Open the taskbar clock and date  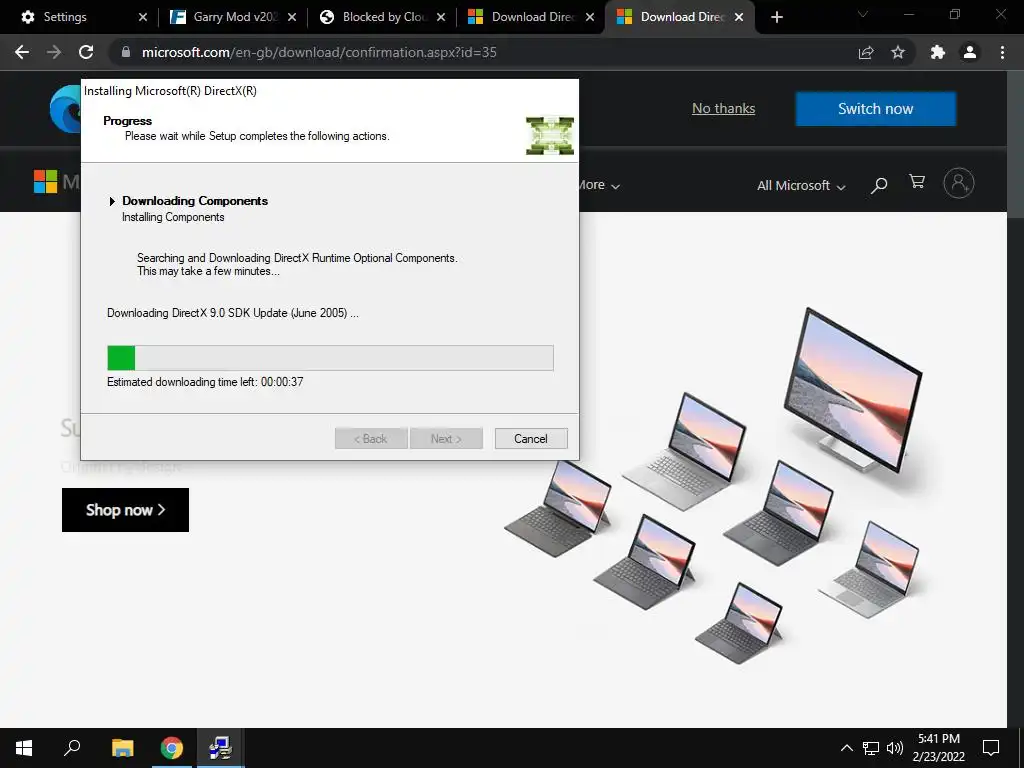pos(938,748)
